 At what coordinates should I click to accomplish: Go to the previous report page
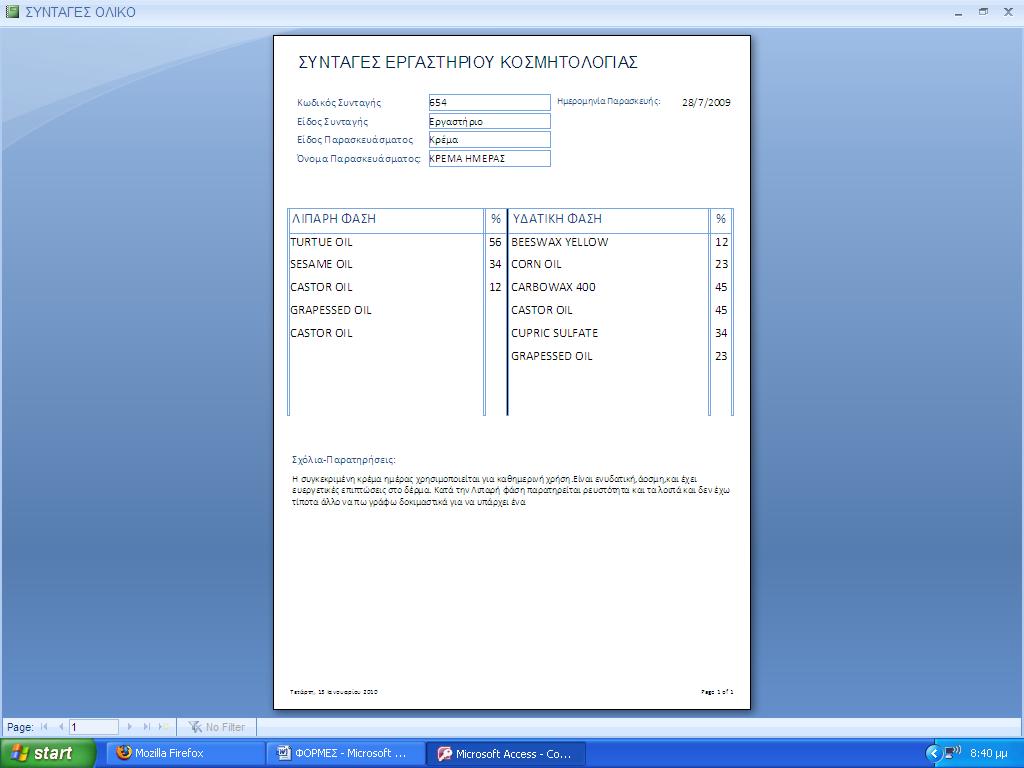pos(61,727)
